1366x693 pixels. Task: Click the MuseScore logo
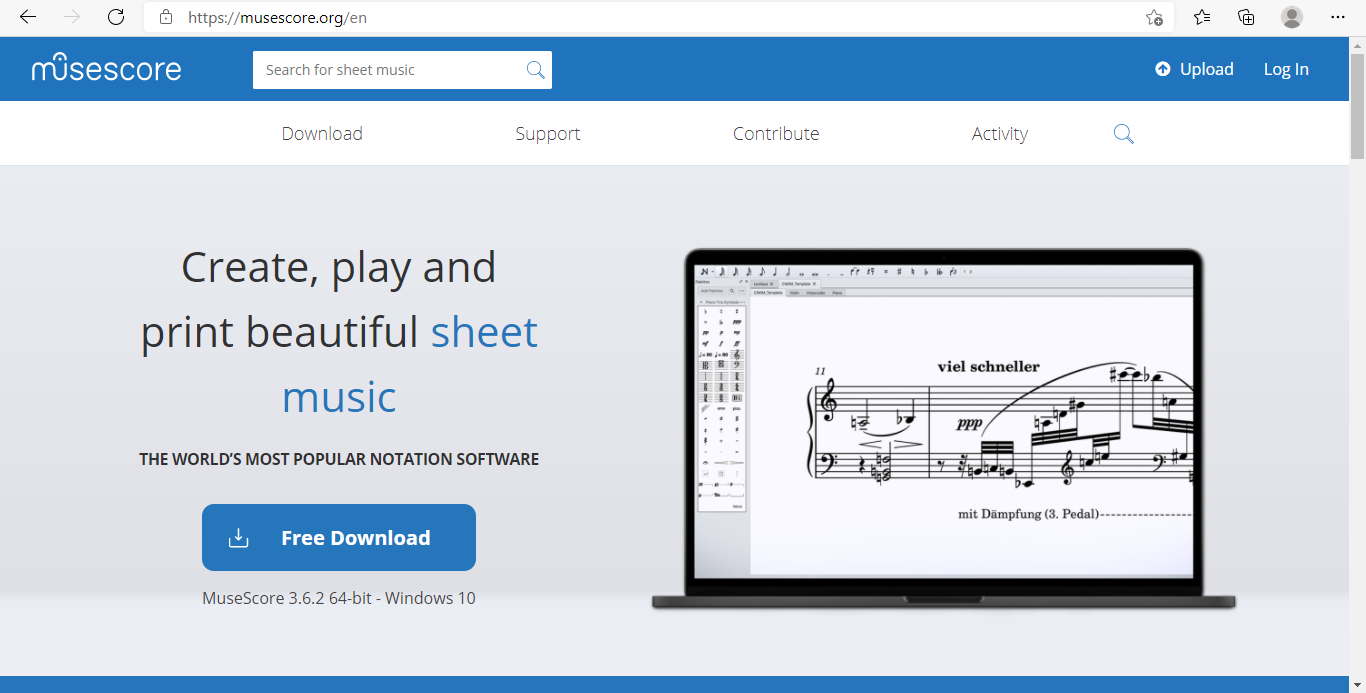[x=106, y=68]
